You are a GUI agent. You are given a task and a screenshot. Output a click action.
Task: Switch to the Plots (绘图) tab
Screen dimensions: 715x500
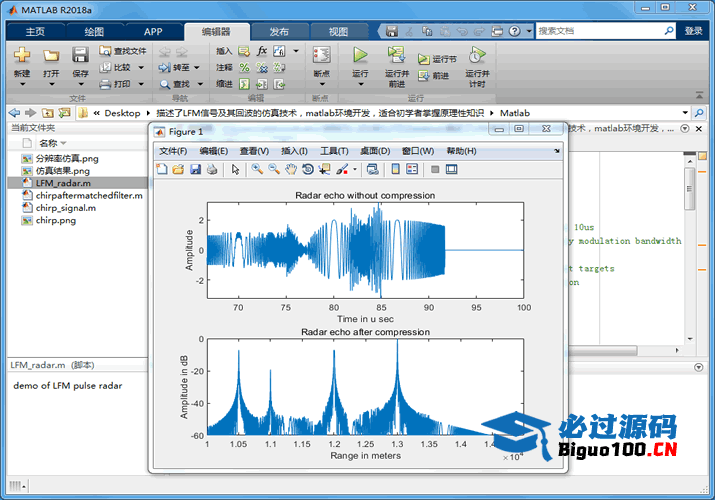(94, 31)
